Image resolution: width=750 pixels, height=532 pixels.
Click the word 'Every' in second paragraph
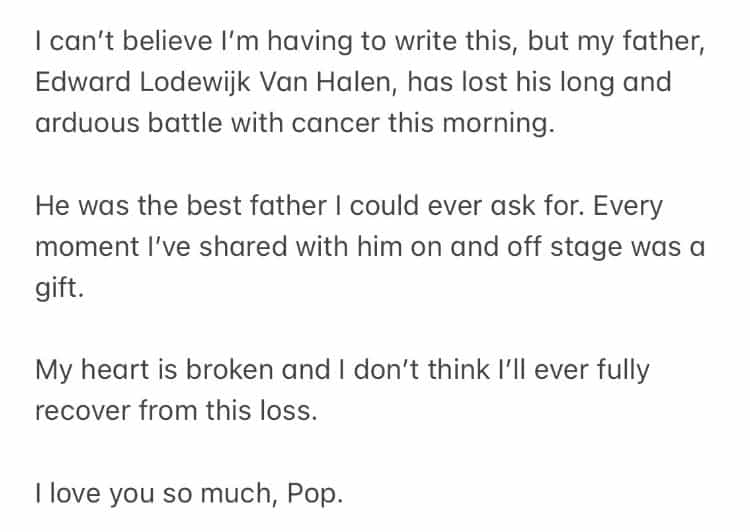pos(628,207)
